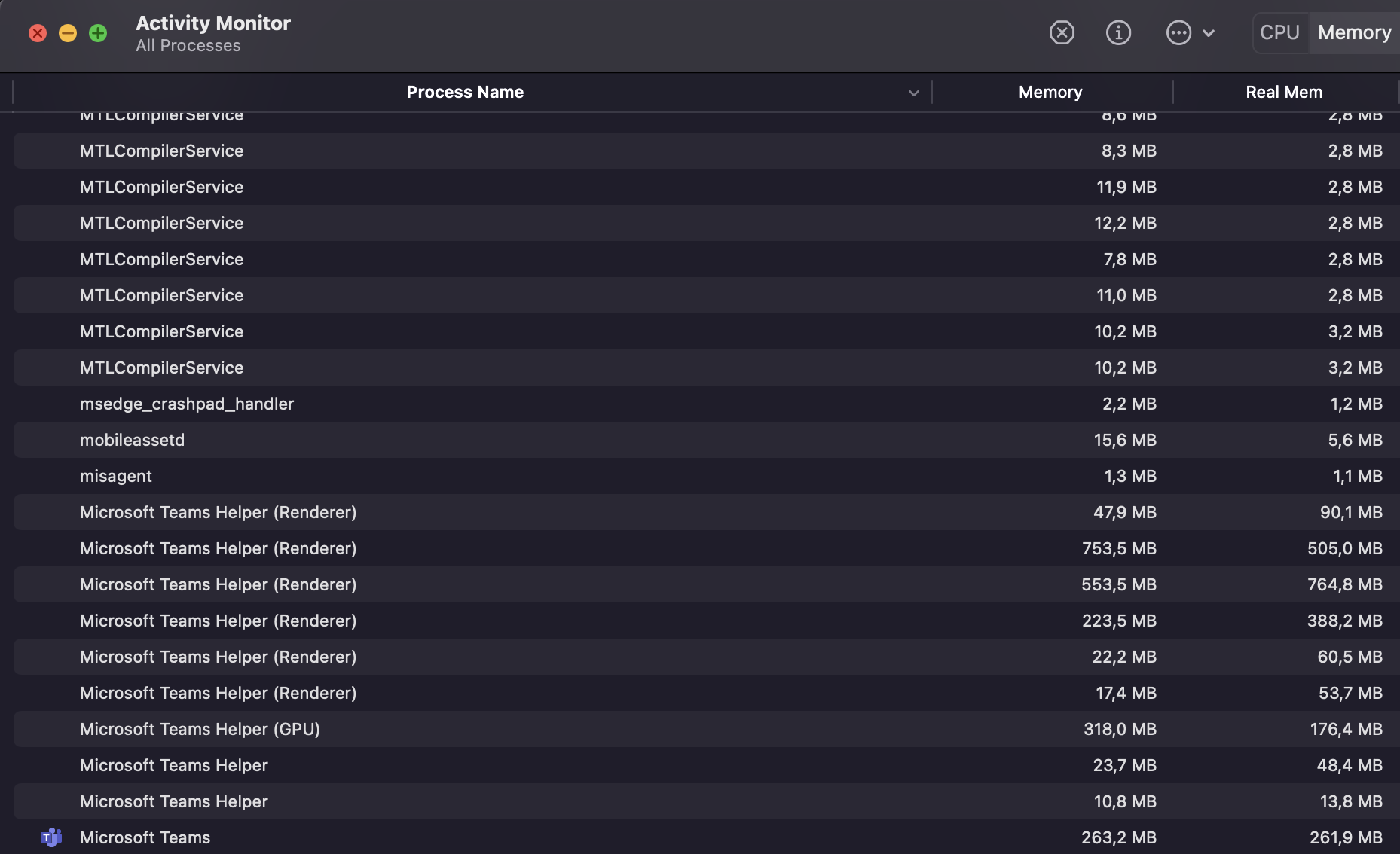
Task: Click the yellow minimize window button
Action: (x=68, y=33)
